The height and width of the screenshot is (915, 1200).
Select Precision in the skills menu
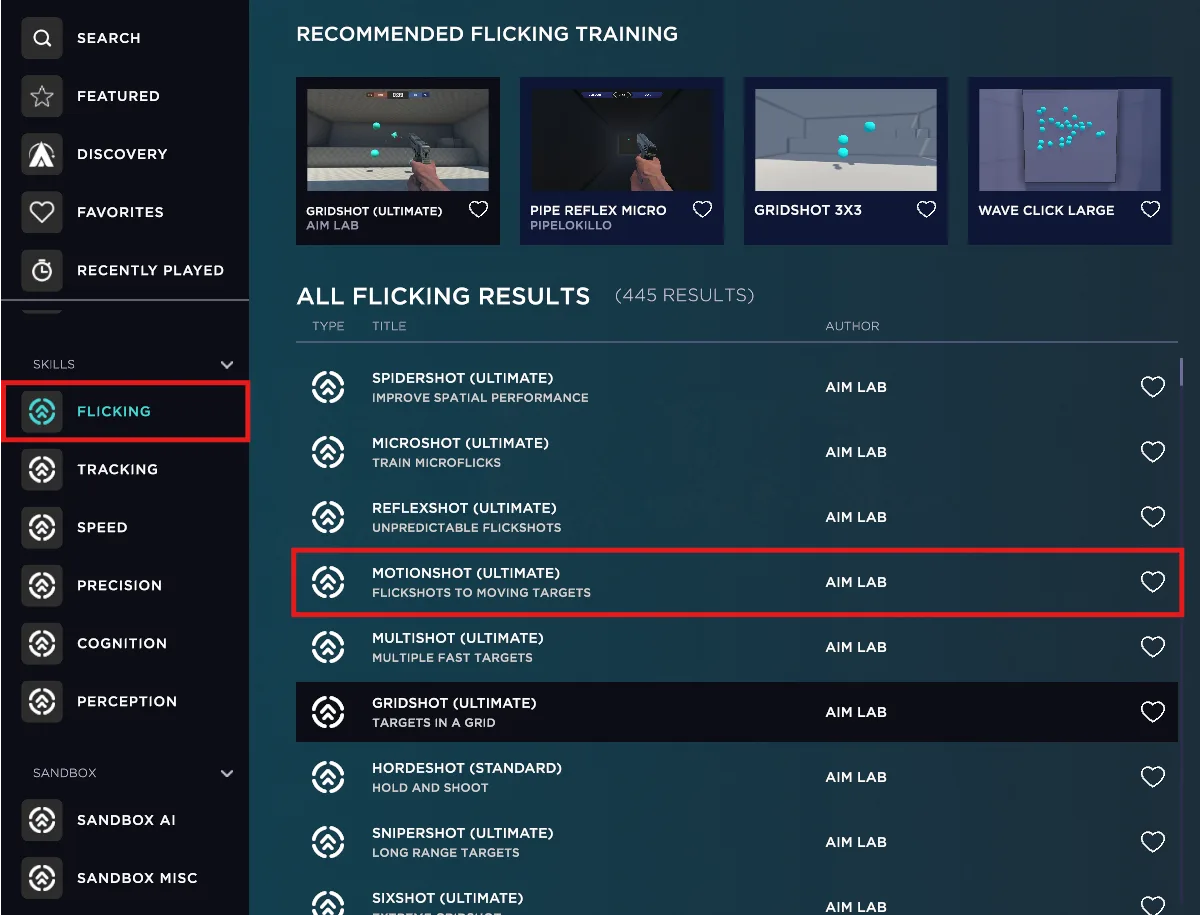[119, 586]
